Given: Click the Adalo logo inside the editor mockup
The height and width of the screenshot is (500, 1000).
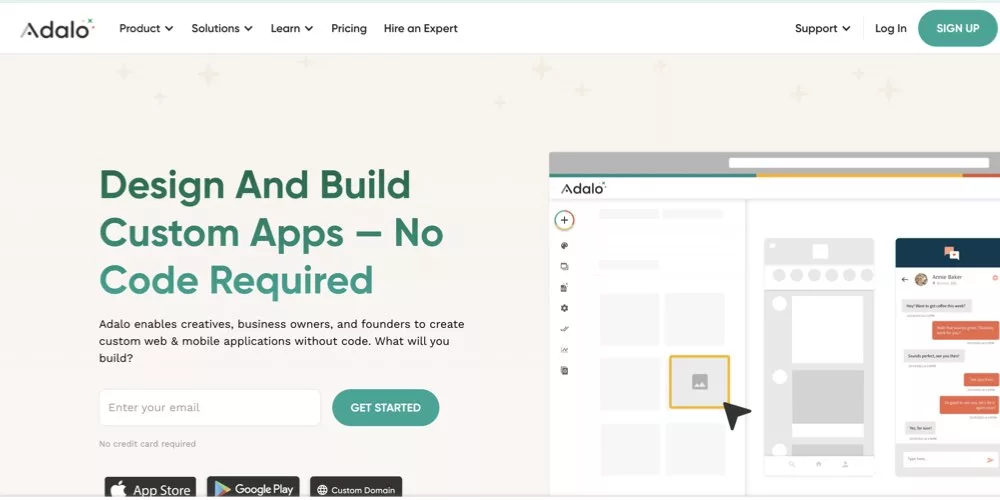Looking at the screenshot, I should [583, 188].
